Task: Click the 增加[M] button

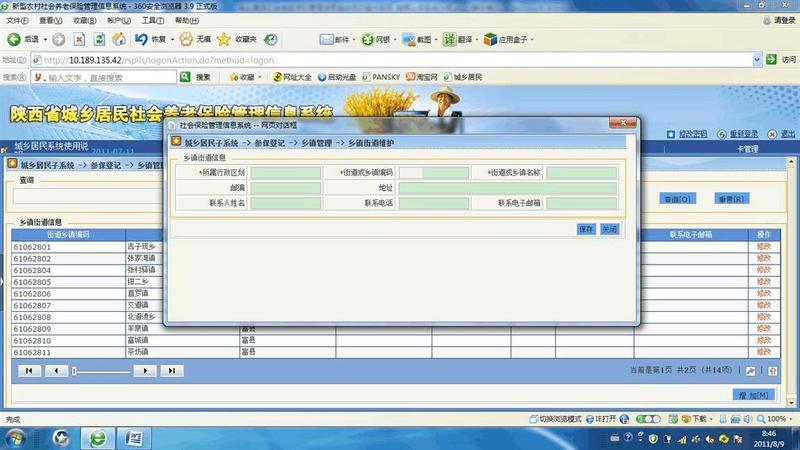Action: (x=754, y=394)
